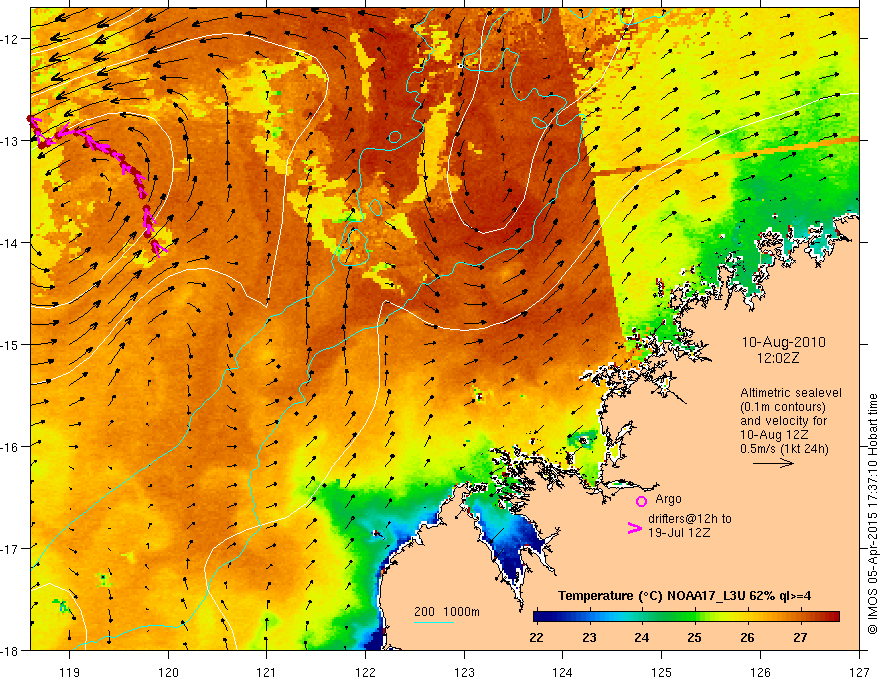Image resolution: width=880 pixels, height=680 pixels.
Task: Click the latitude axis label '-15'
Action: coord(10,344)
